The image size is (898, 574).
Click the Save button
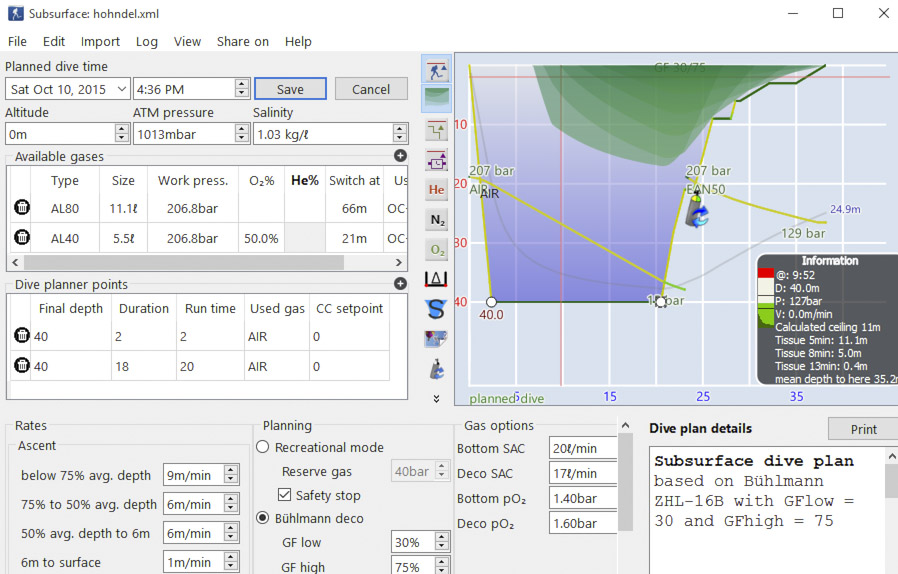click(x=290, y=89)
